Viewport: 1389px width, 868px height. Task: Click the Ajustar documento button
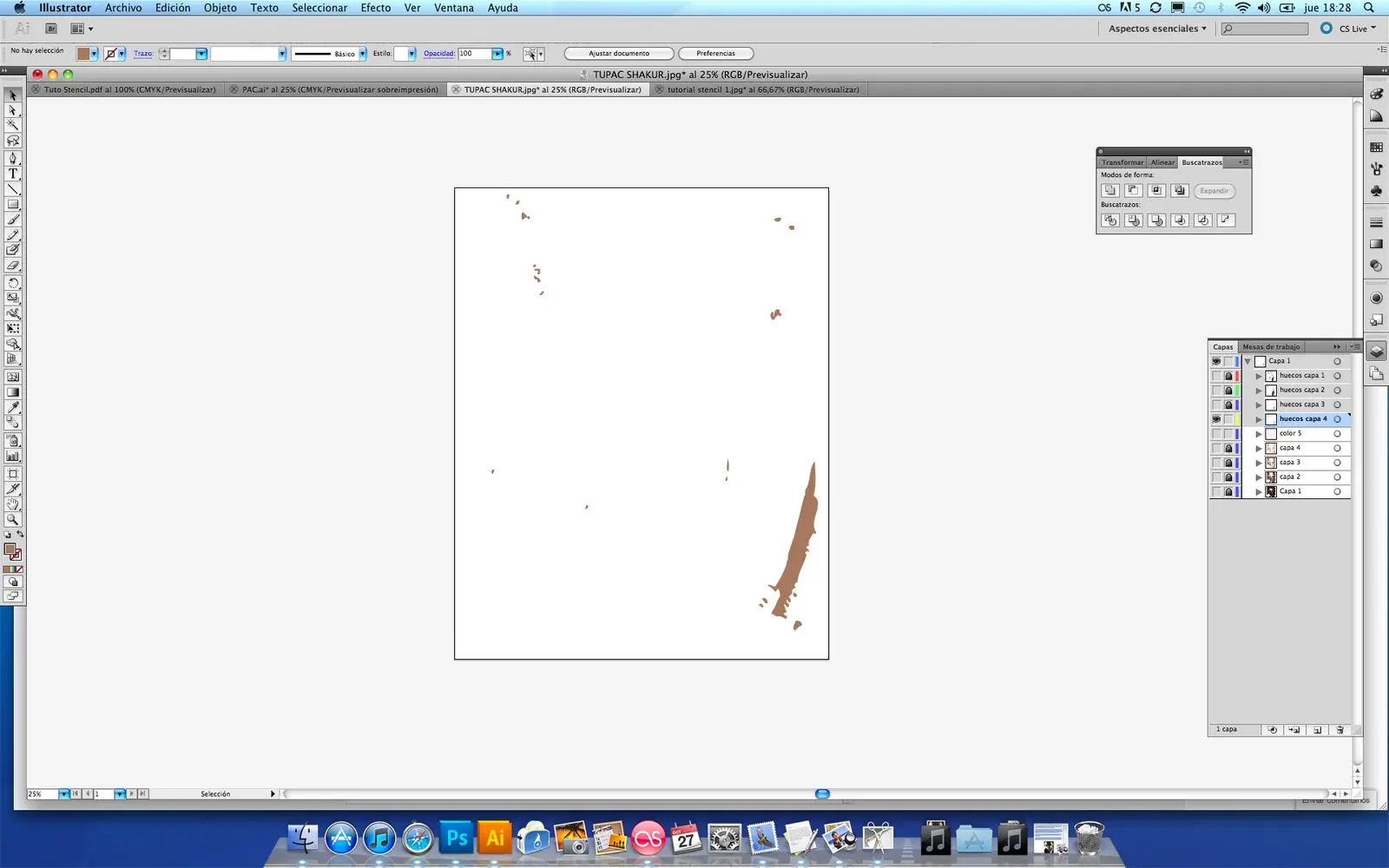click(619, 54)
